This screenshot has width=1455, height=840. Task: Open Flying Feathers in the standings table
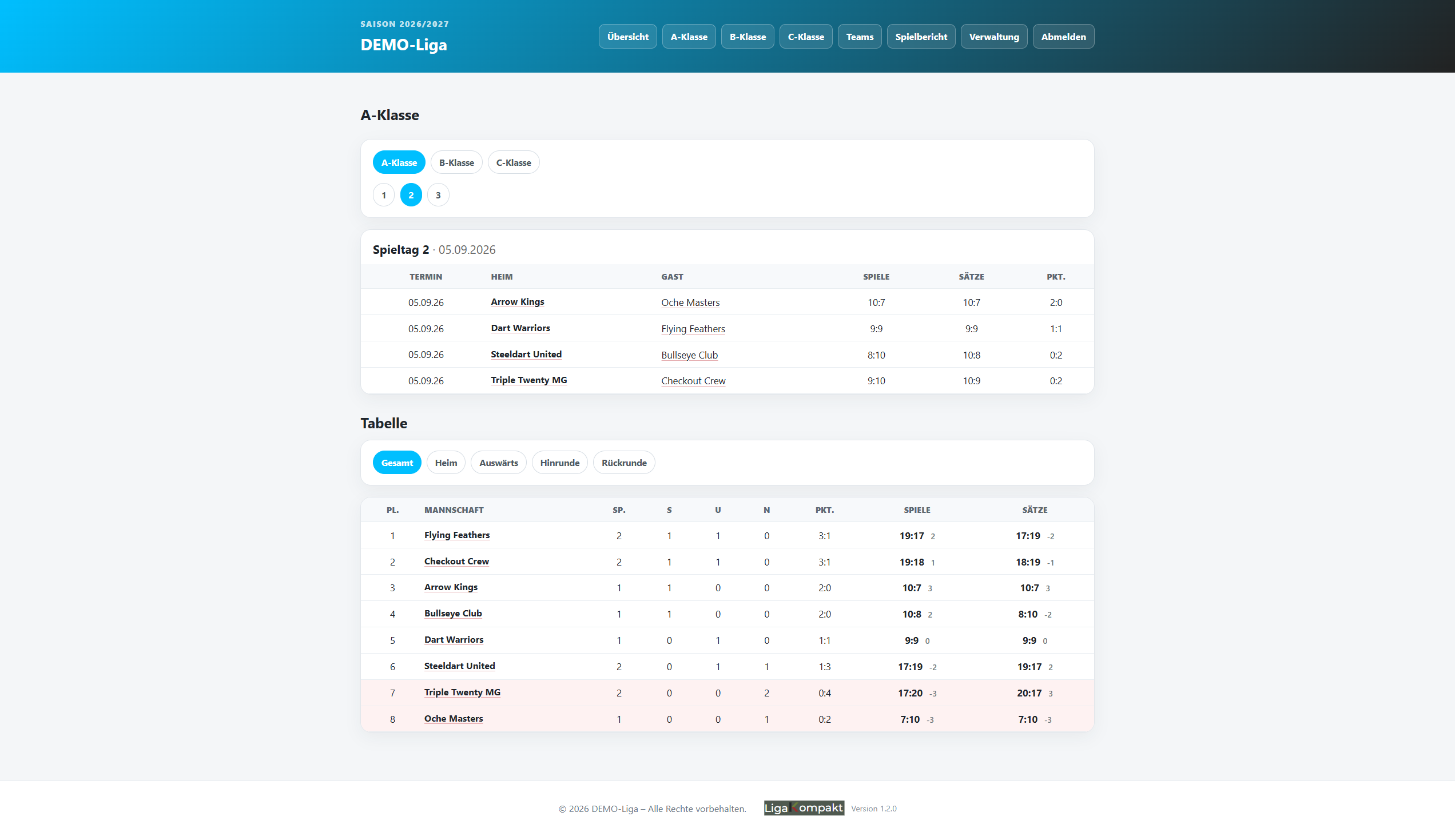(456, 535)
